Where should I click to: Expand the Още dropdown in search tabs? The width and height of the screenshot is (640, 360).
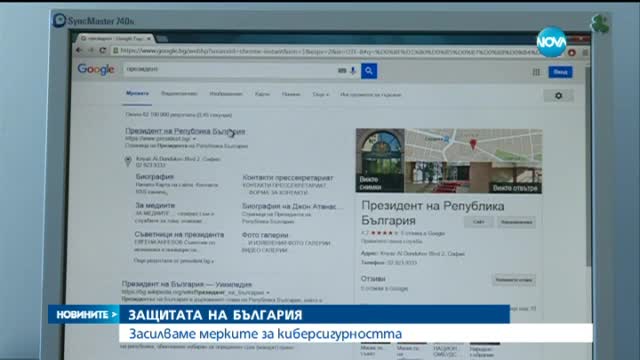pyautogui.click(x=320, y=94)
